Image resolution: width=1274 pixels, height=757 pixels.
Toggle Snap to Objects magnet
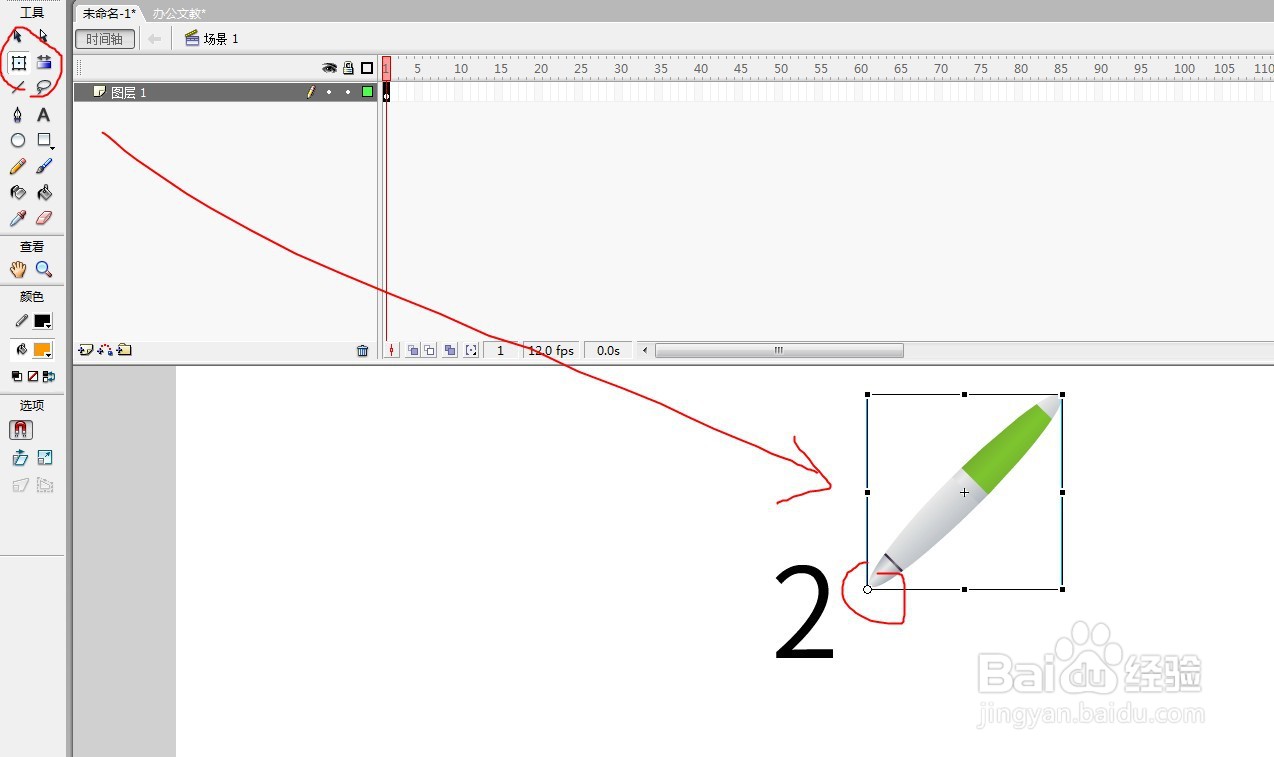point(21,430)
